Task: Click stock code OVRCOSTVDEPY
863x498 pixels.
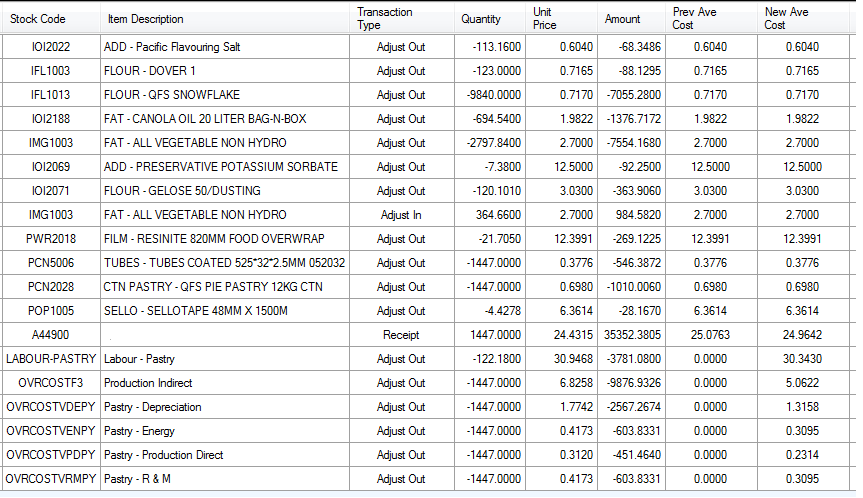Action: [x=51, y=407]
